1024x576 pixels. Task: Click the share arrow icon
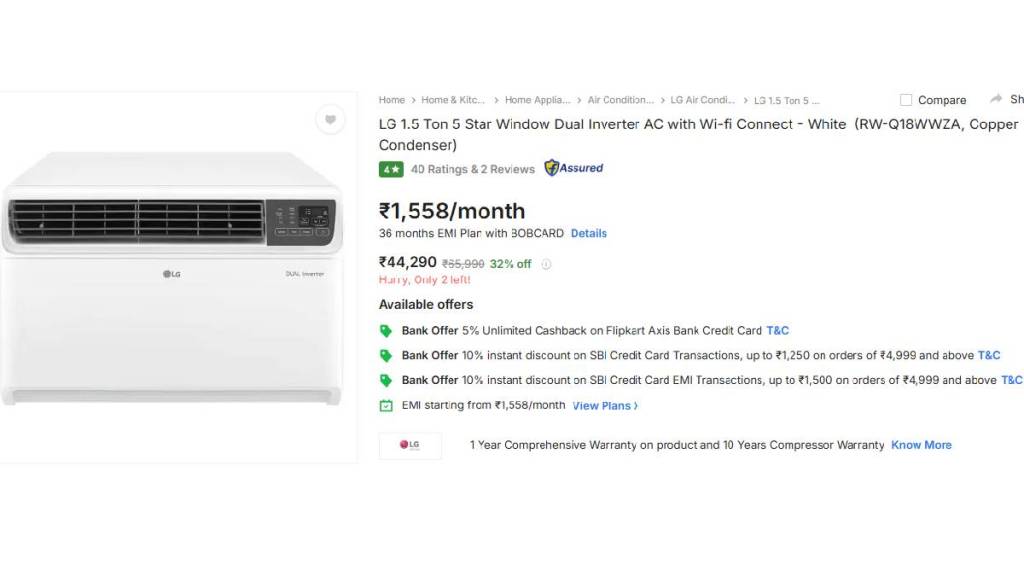(x=996, y=99)
